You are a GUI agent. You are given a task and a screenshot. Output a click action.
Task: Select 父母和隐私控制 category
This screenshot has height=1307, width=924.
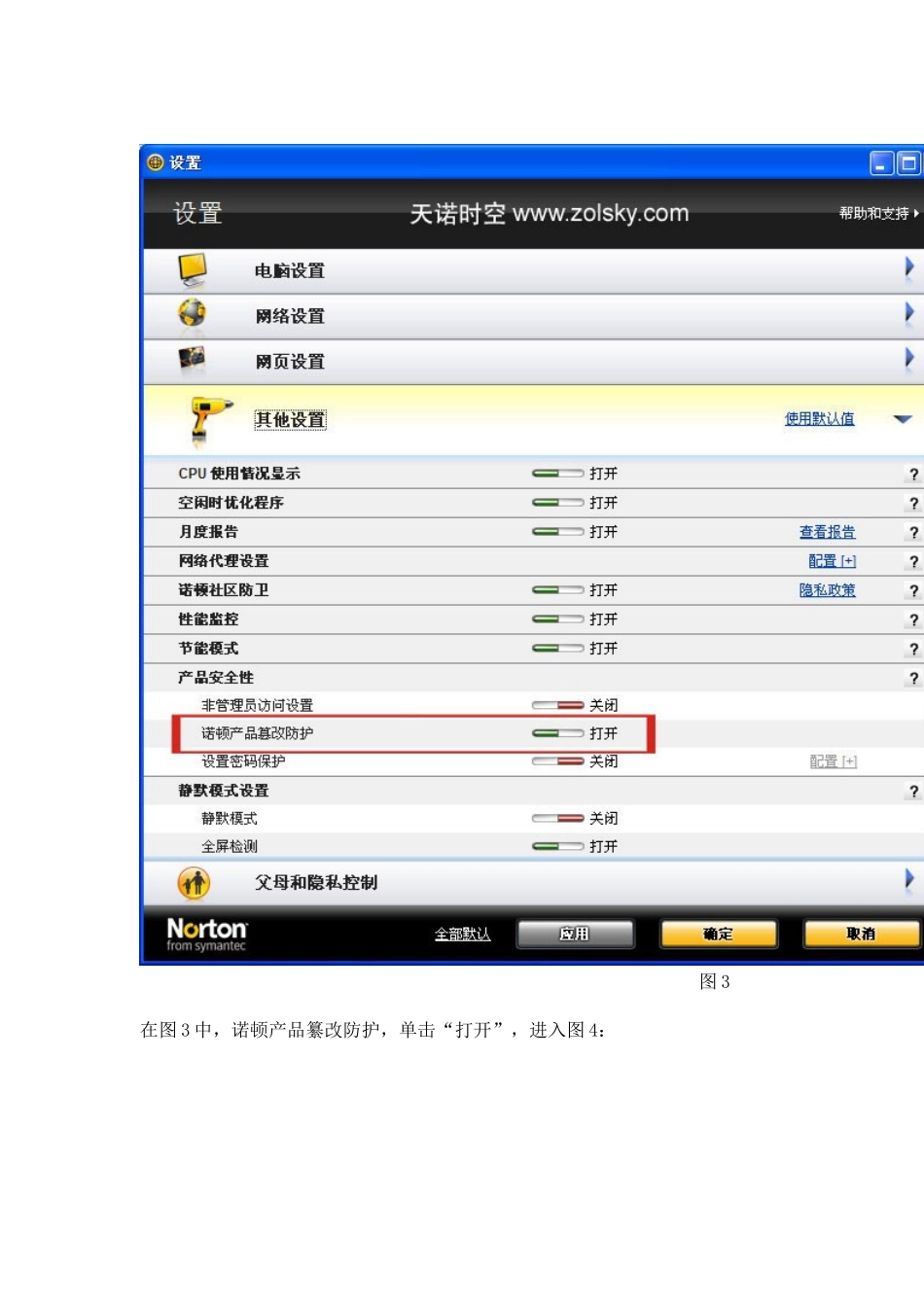click(316, 883)
